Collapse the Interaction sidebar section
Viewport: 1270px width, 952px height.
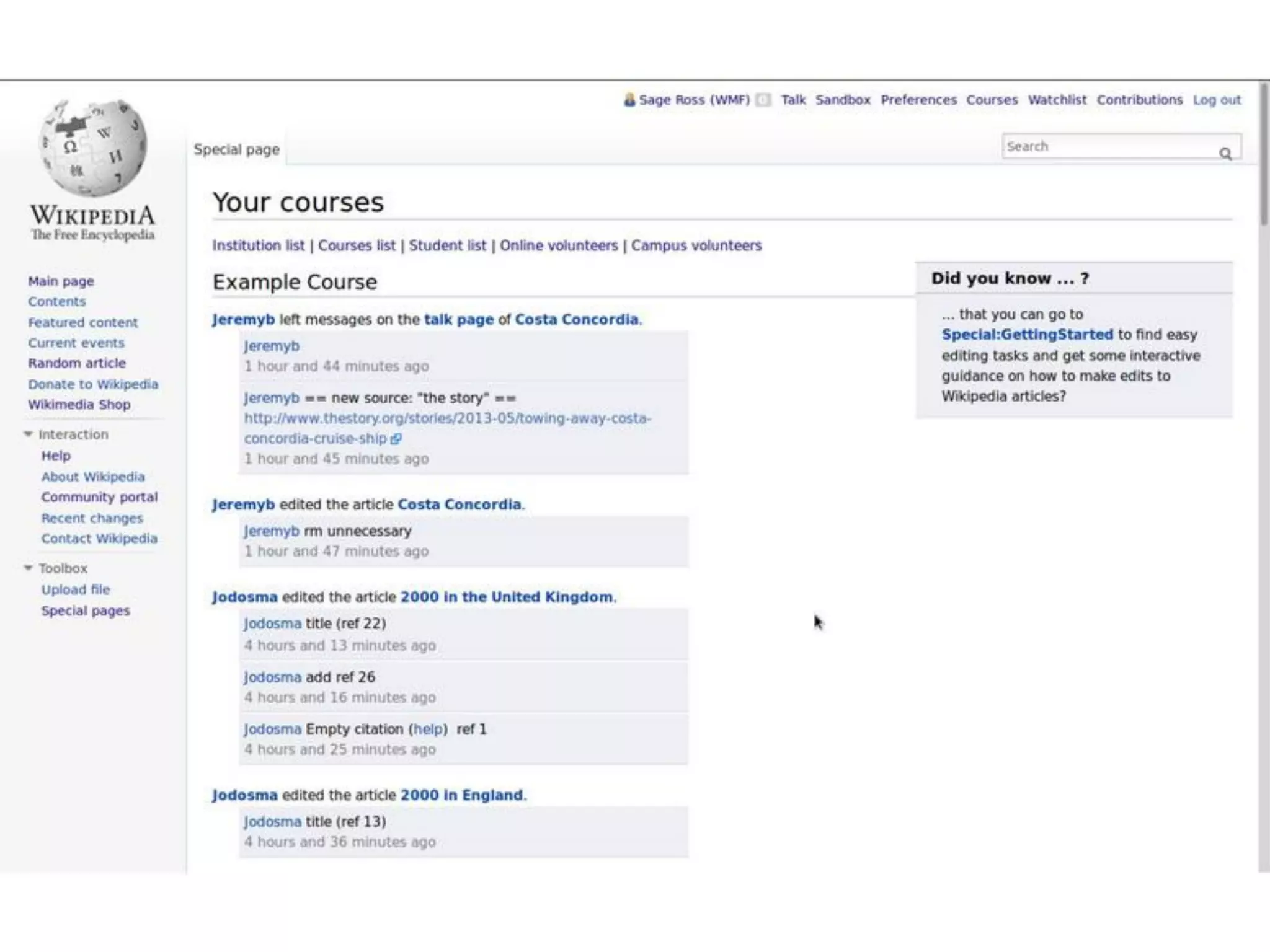click(29, 434)
